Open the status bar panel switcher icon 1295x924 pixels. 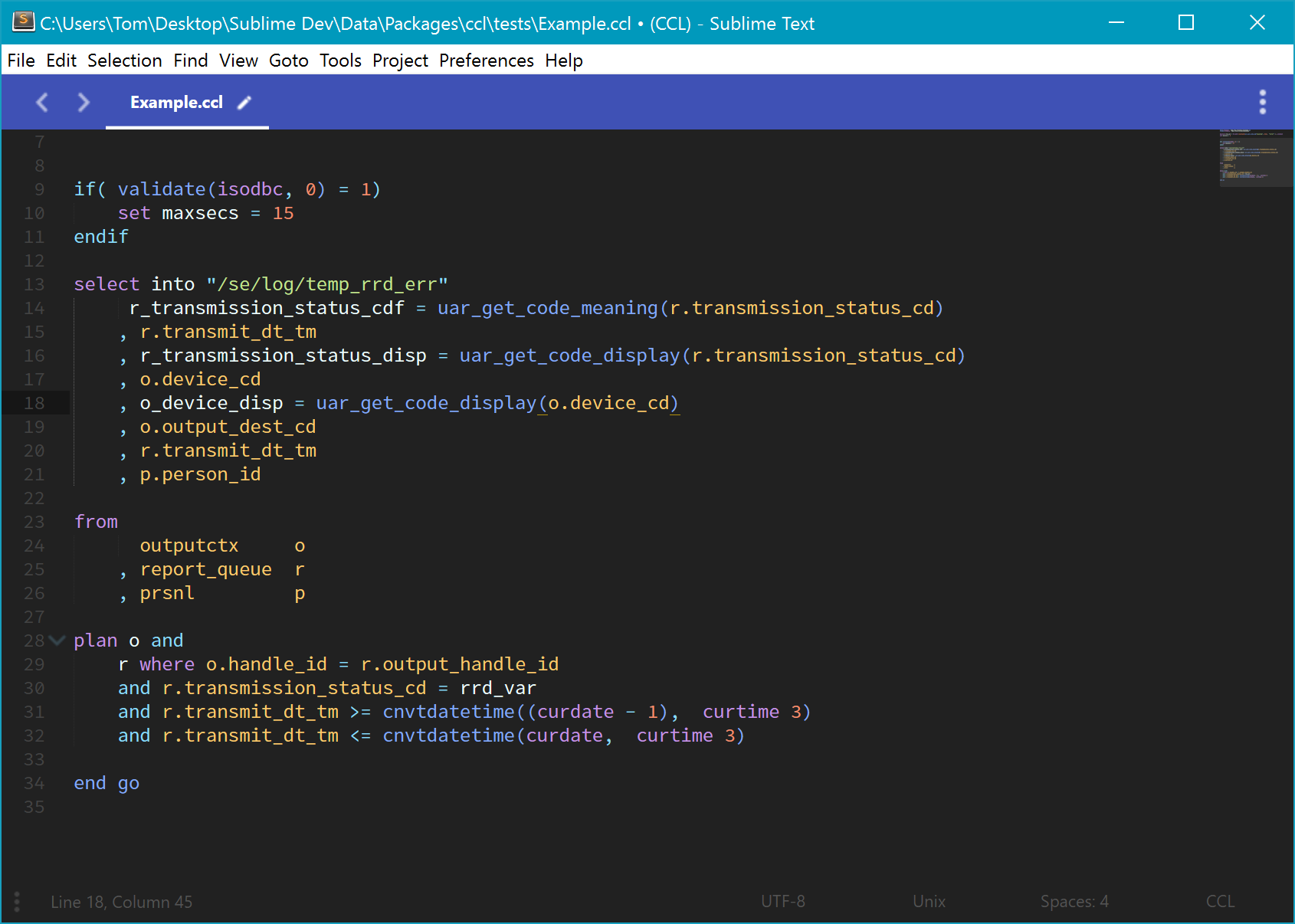[x=17, y=902]
